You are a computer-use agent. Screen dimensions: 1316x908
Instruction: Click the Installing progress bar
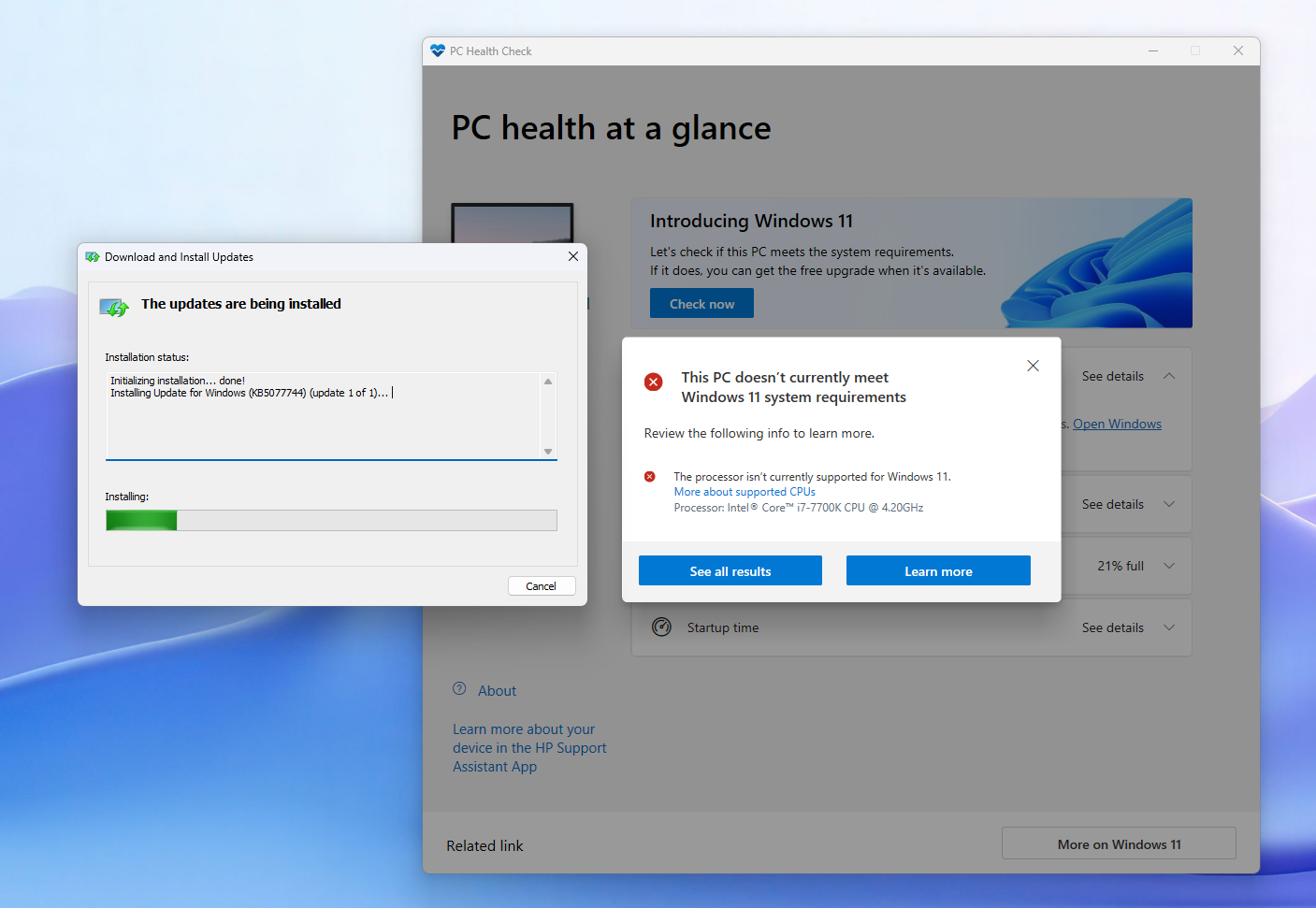pyautogui.click(x=331, y=521)
